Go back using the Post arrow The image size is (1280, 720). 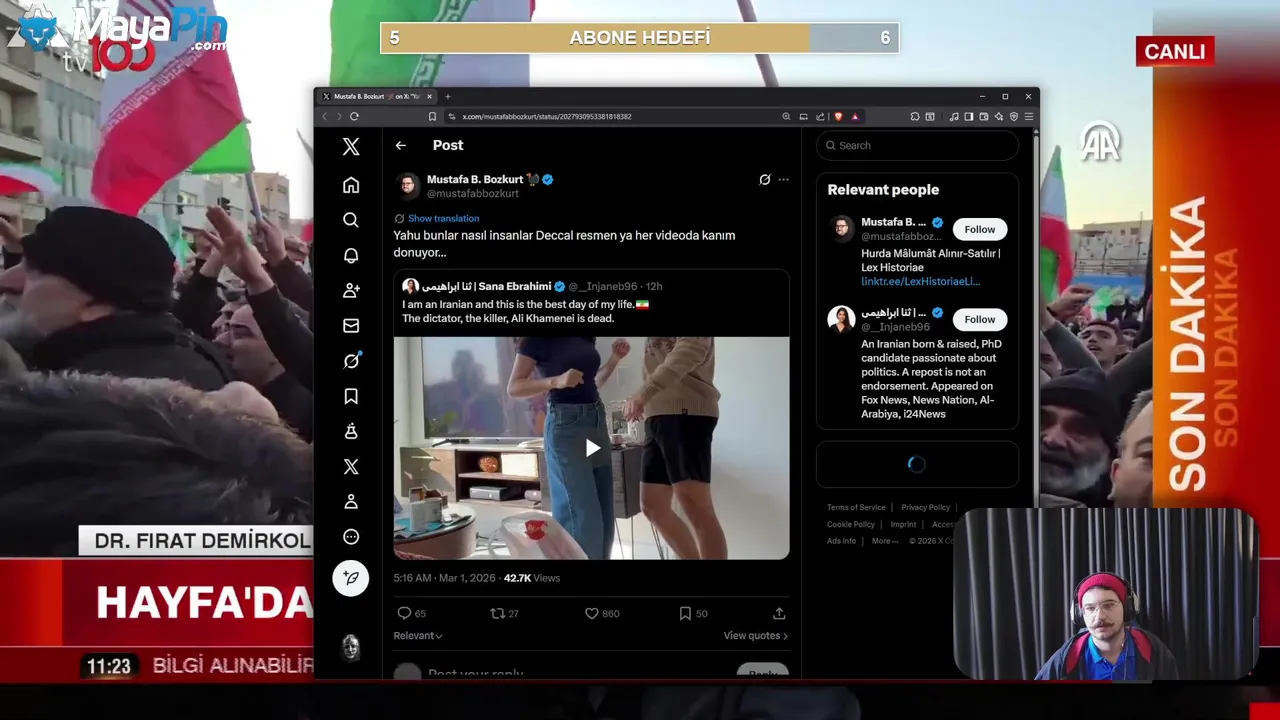pos(400,145)
